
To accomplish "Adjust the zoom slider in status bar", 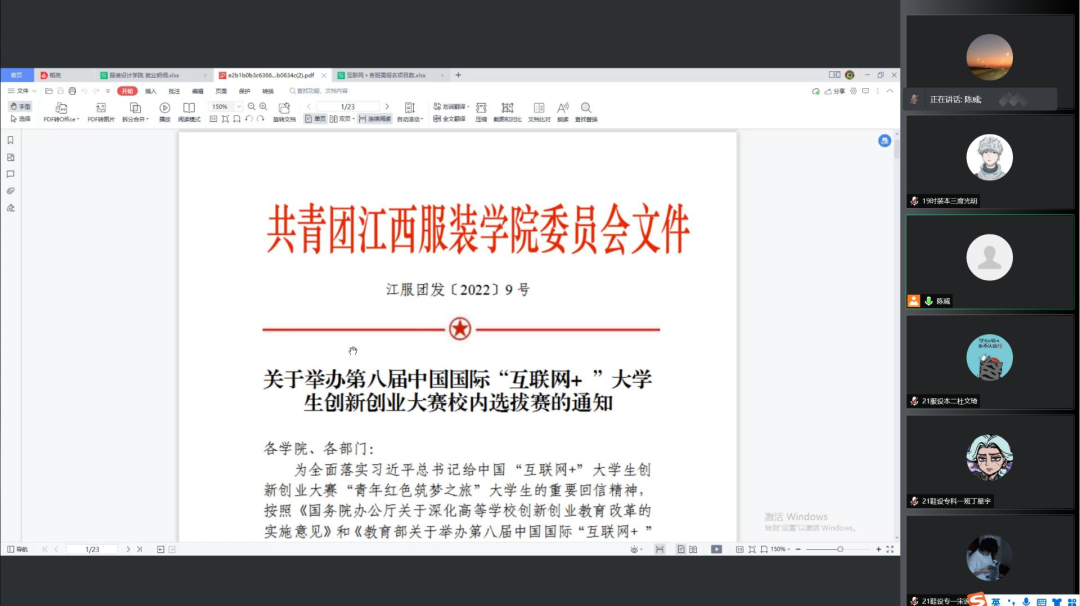I will coord(840,549).
